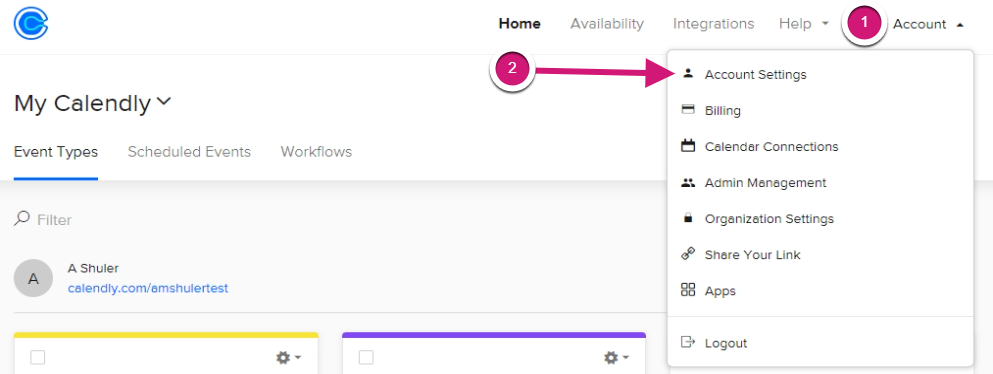Screen dimensions: 993x374
Task: Open the Workflows tab
Action: [316, 152]
